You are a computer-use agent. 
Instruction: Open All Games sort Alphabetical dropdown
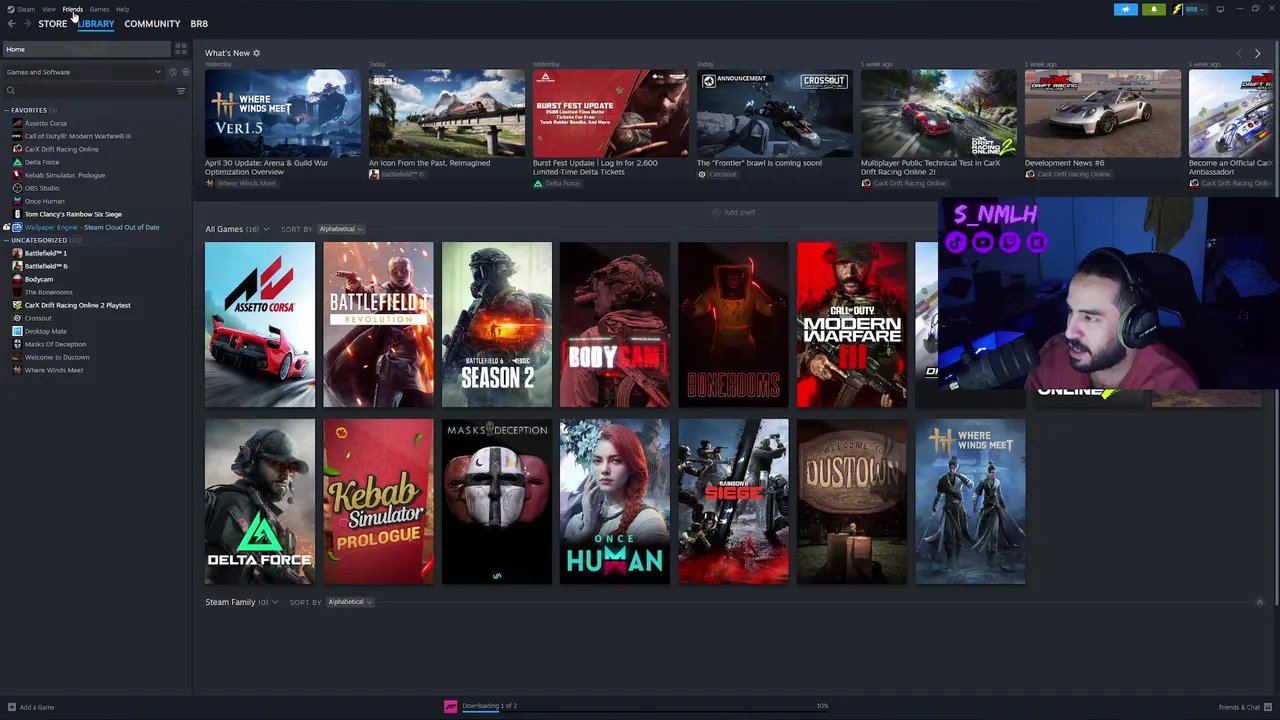341,229
